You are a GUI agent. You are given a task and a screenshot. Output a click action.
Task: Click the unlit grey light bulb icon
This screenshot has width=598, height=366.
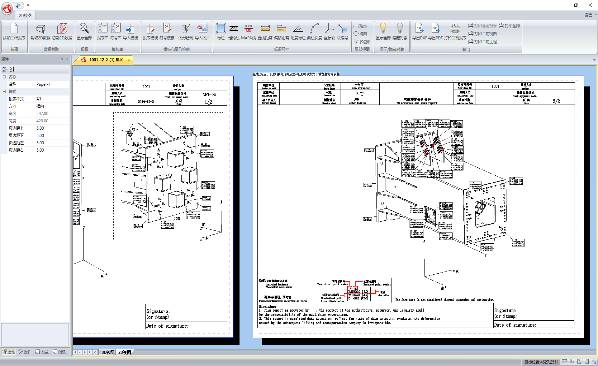(x=399, y=28)
